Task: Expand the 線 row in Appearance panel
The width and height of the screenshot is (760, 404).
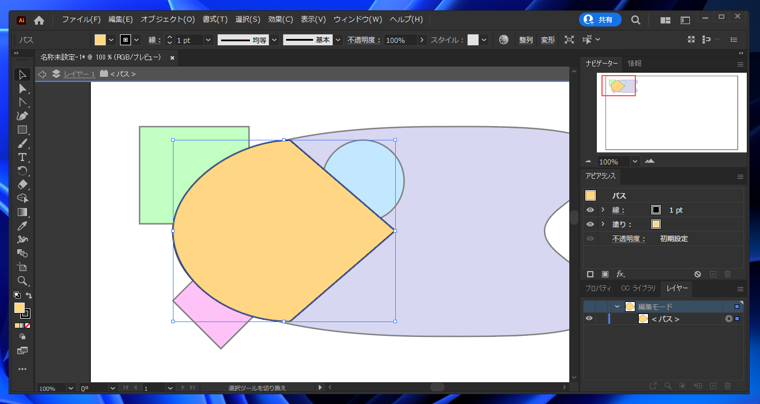Action: (x=602, y=210)
